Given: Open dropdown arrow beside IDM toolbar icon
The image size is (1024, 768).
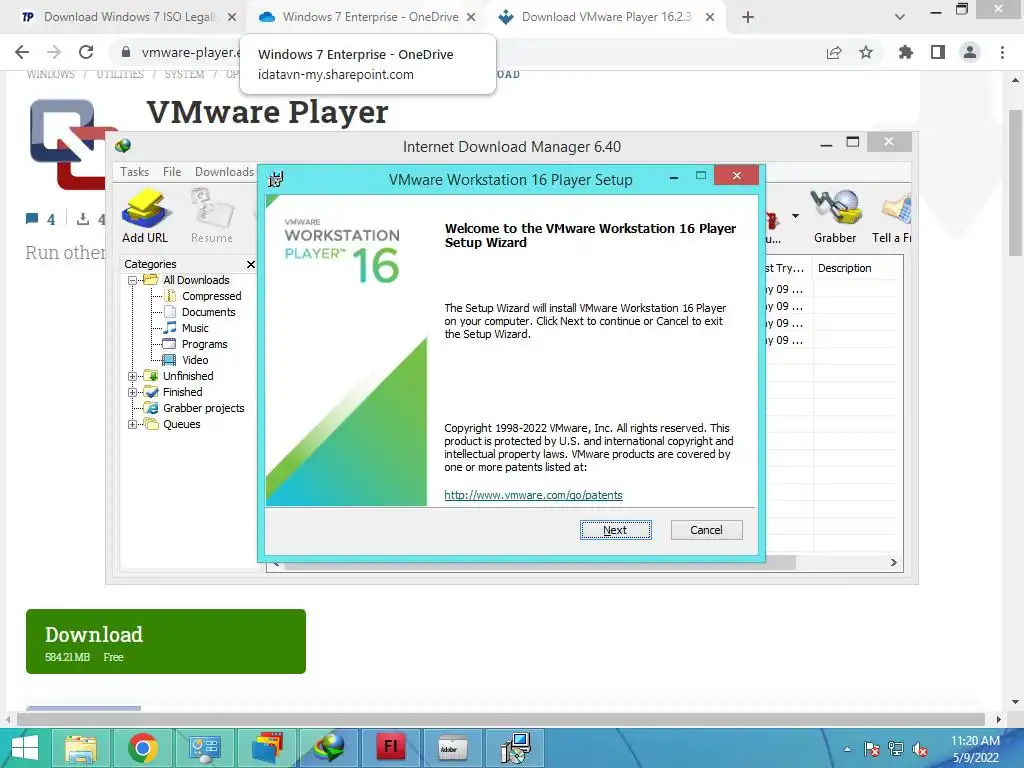Looking at the screenshot, I should click(795, 216).
